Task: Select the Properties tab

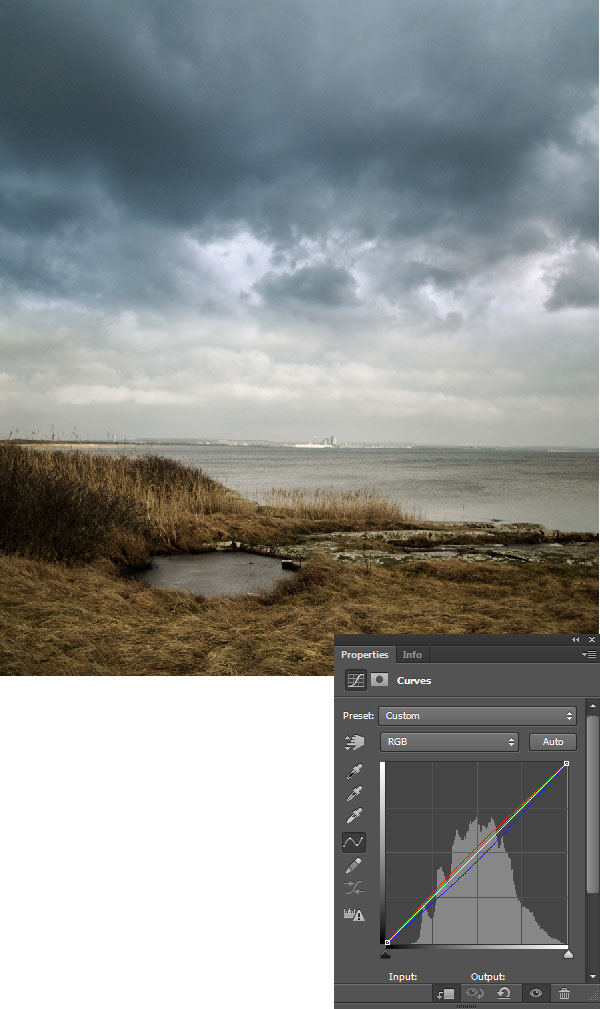Action: 364,654
